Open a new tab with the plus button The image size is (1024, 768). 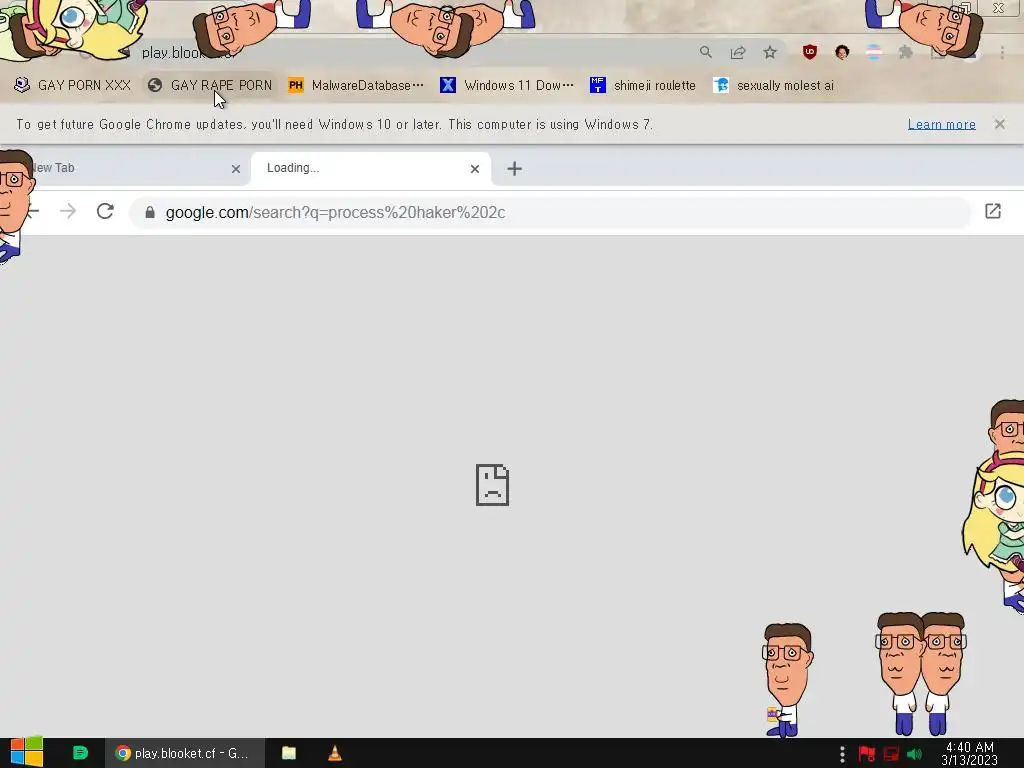point(515,168)
